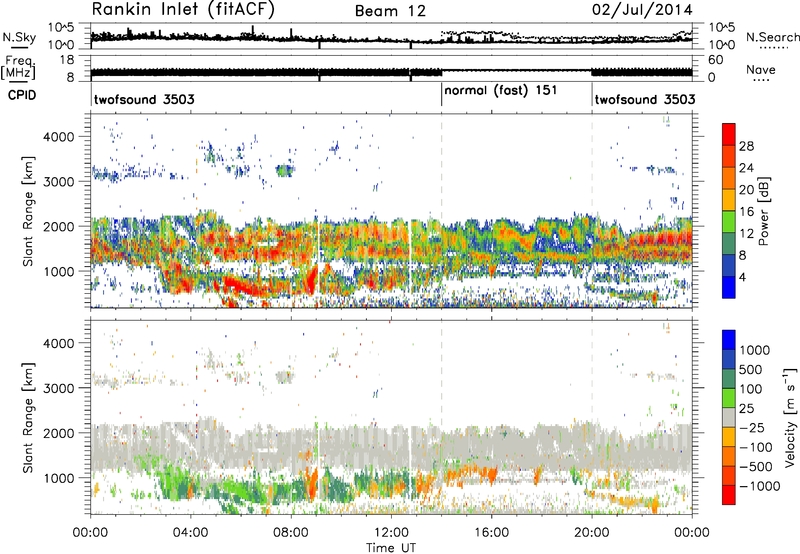Click the "4000" range tick of power panel
This screenshot has width=800, height=554.
58,137
